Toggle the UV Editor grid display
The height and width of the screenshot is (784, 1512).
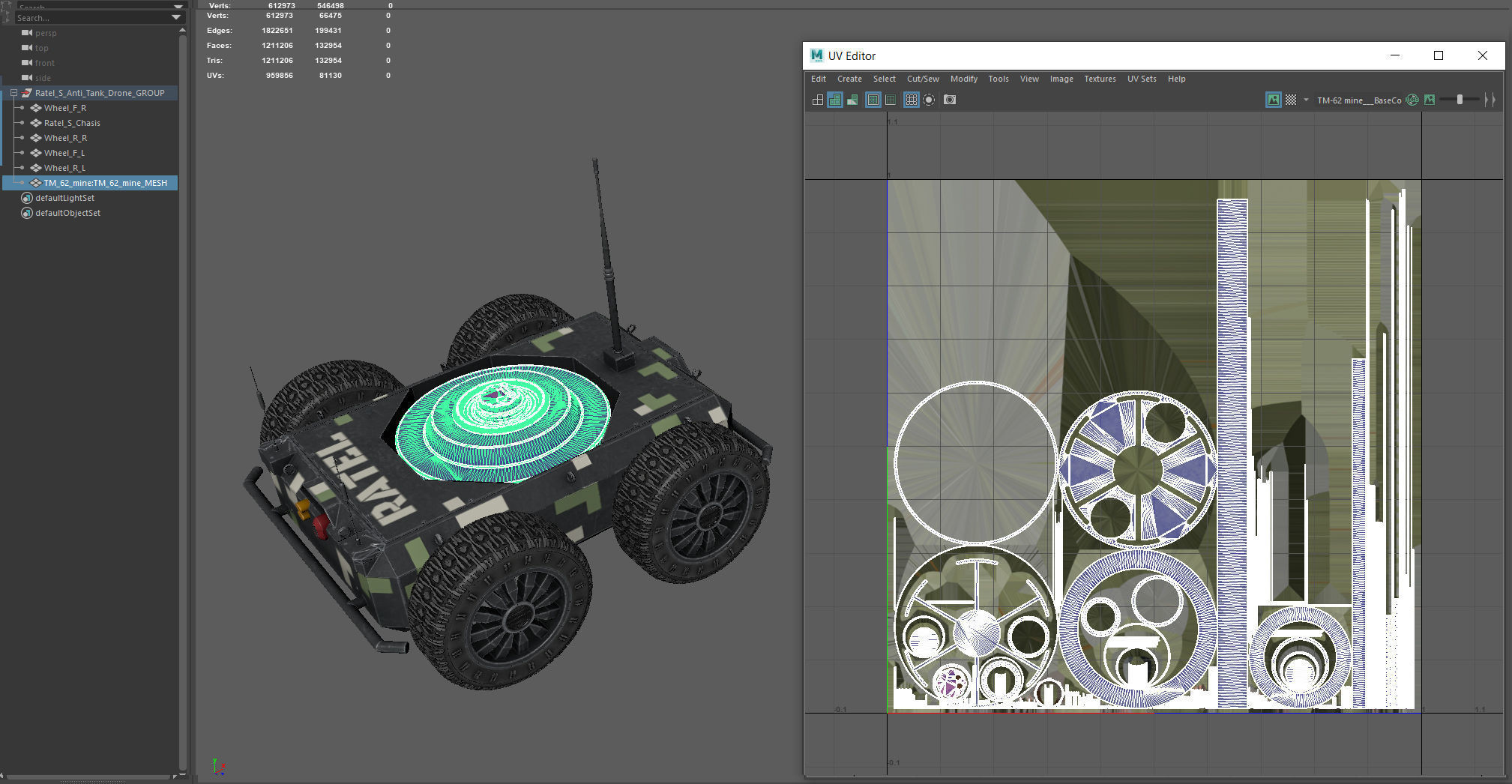tap(912, 100)
